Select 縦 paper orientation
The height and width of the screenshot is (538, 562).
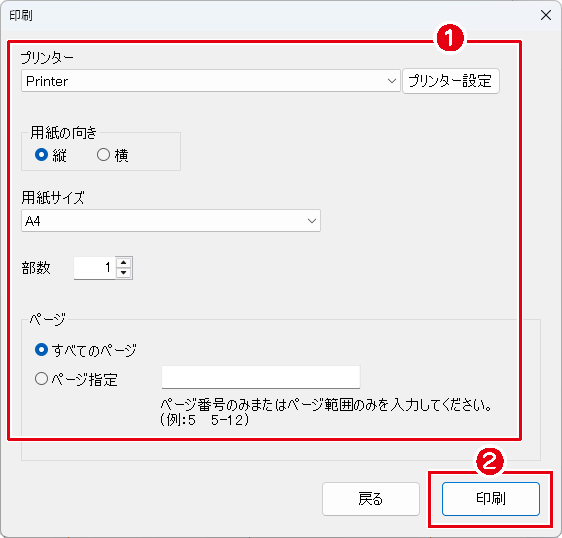42,155
